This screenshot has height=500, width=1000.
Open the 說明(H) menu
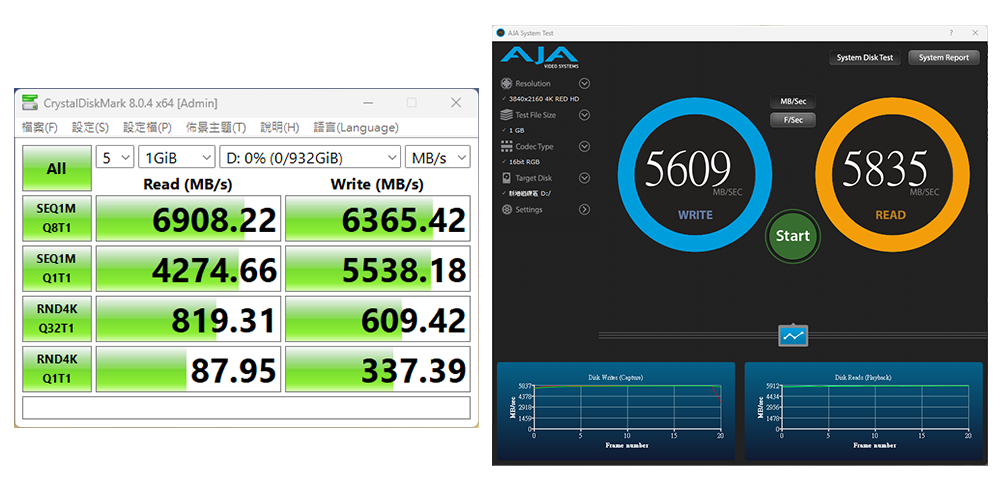click(x=279, y=128)
